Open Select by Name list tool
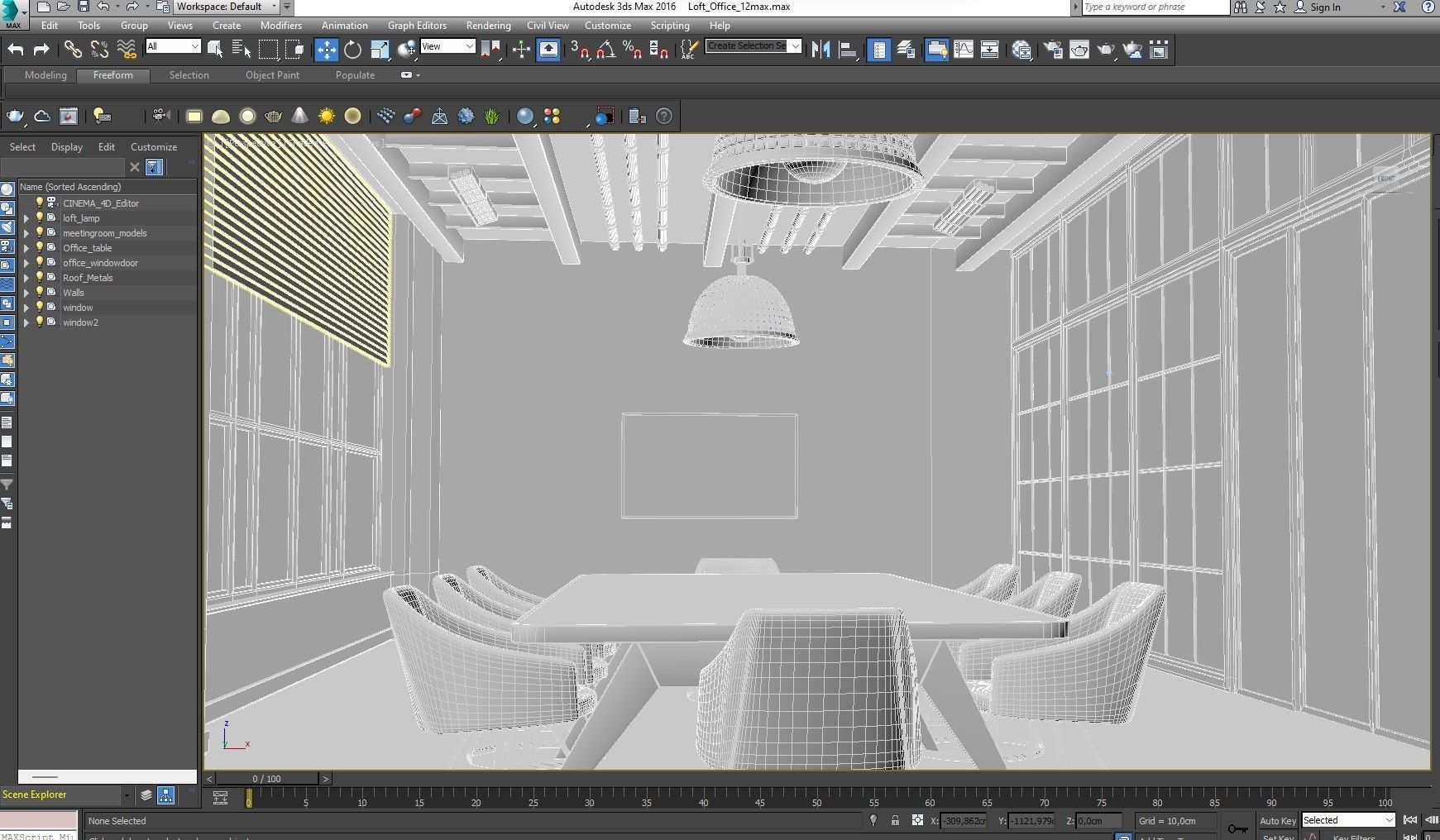The height and width of the screenshot is (840, 1440). click(242, 50)
